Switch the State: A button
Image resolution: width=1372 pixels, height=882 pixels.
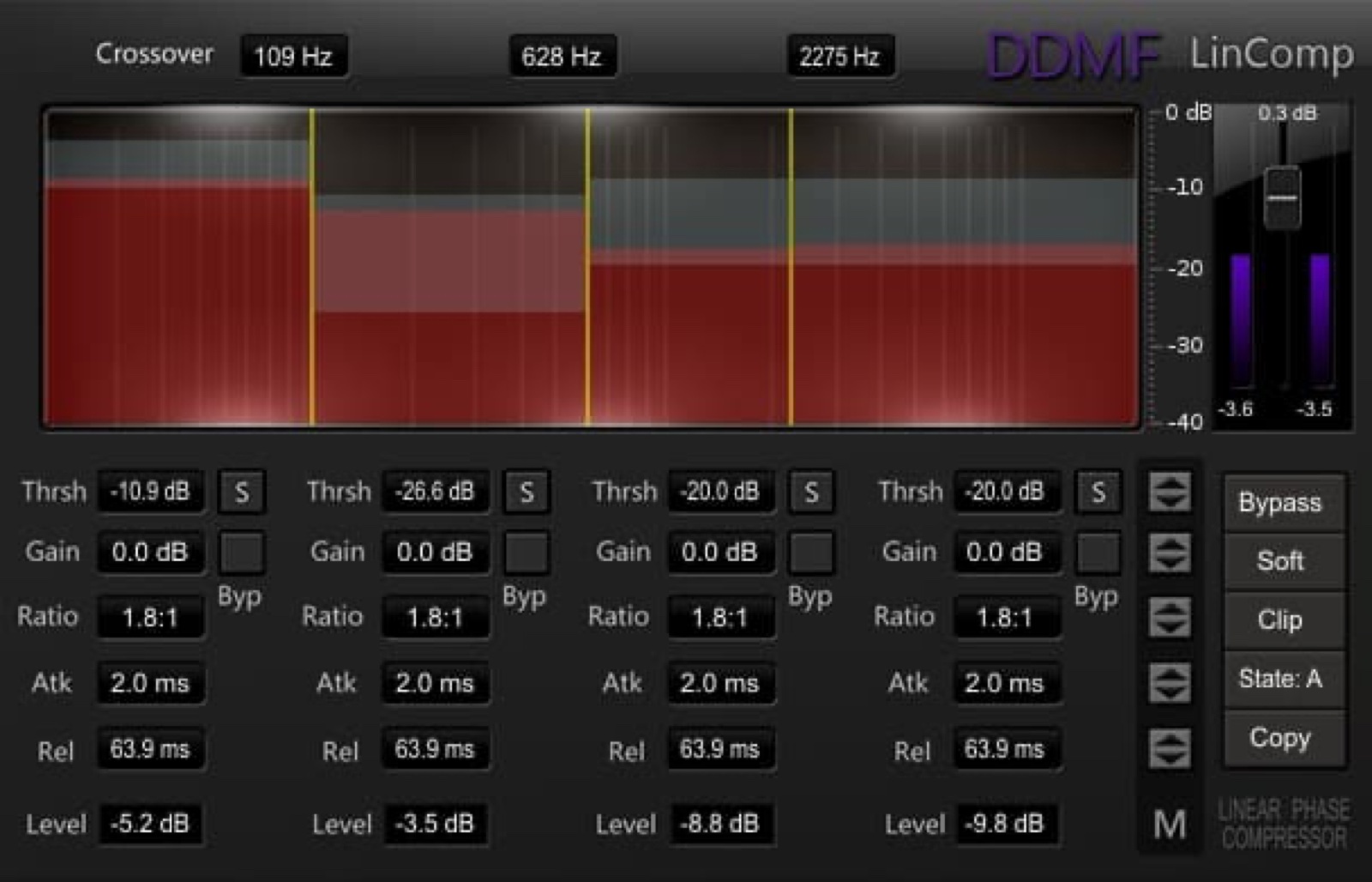pyautogui.click(x=1282, y=679)
